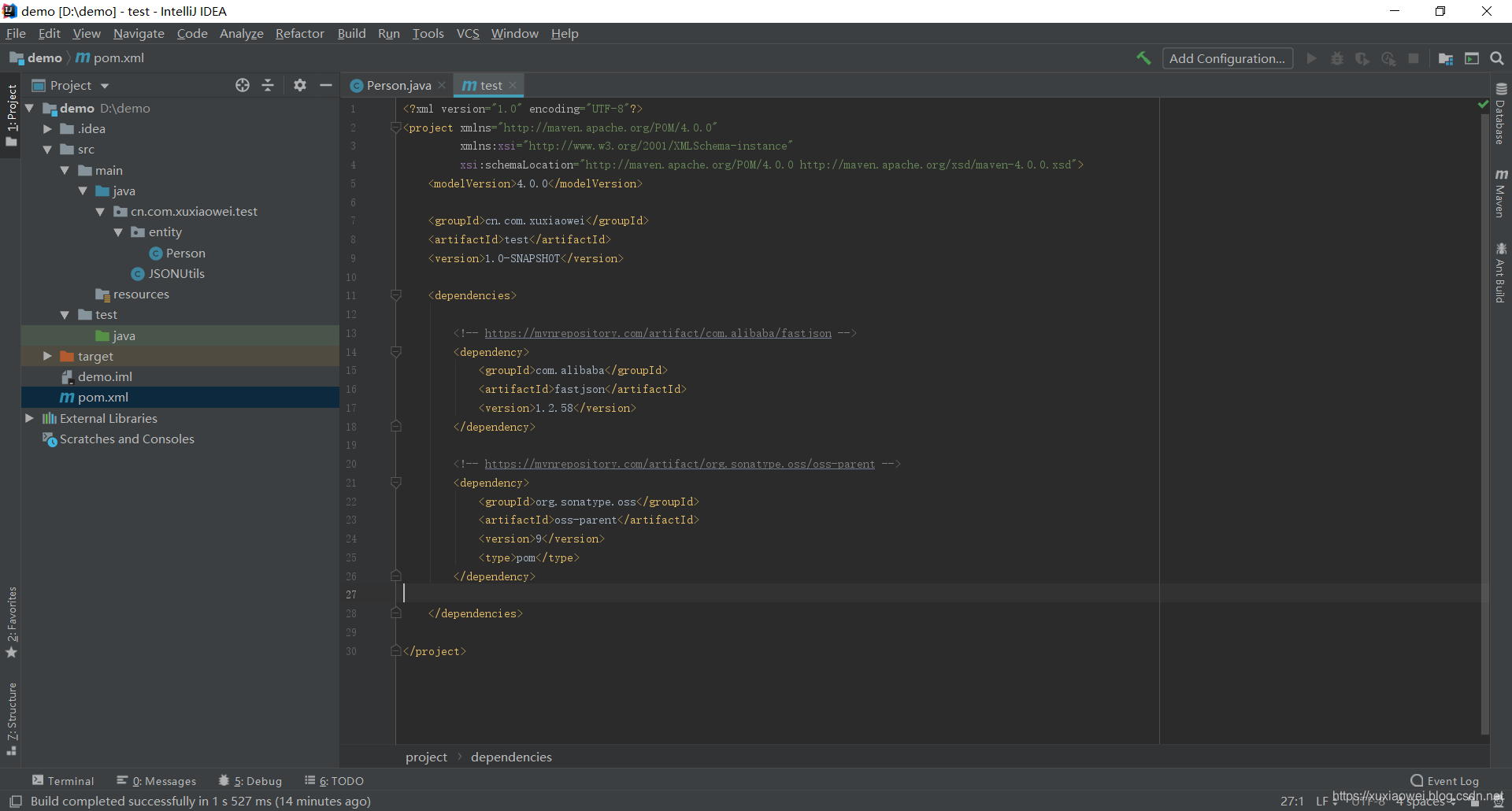Run with Coverage using the coverage icon

[x=1362, y=58]
